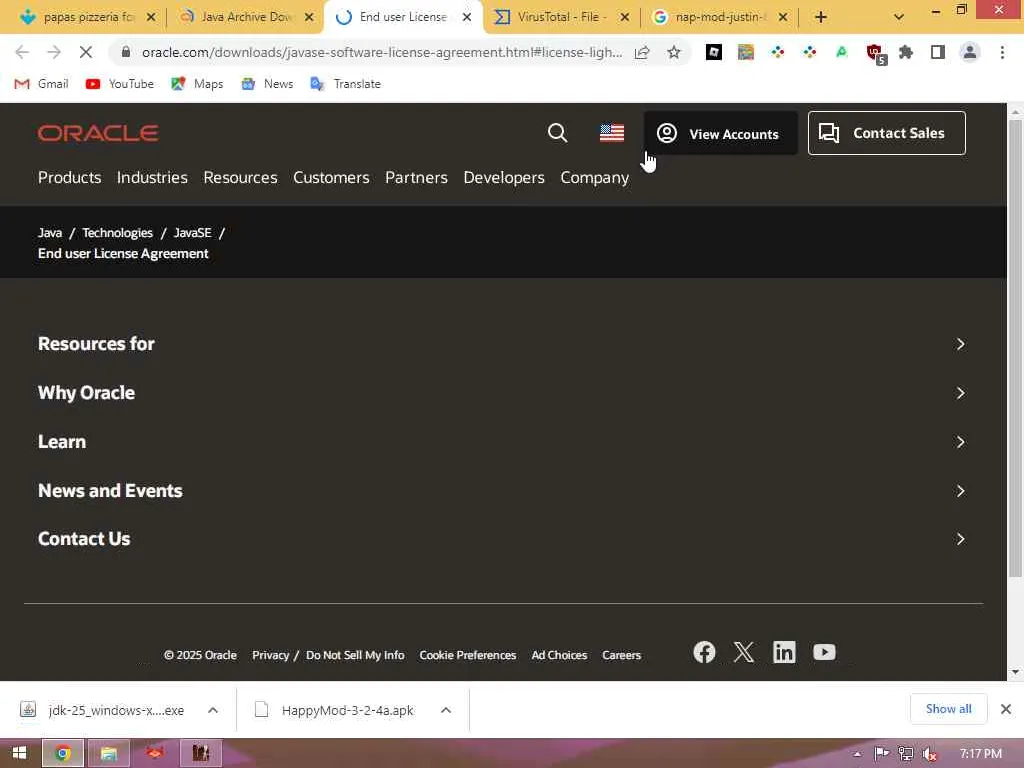Click the address bar URL field
Screen dimensions: 1024x768
pos(382,52)
